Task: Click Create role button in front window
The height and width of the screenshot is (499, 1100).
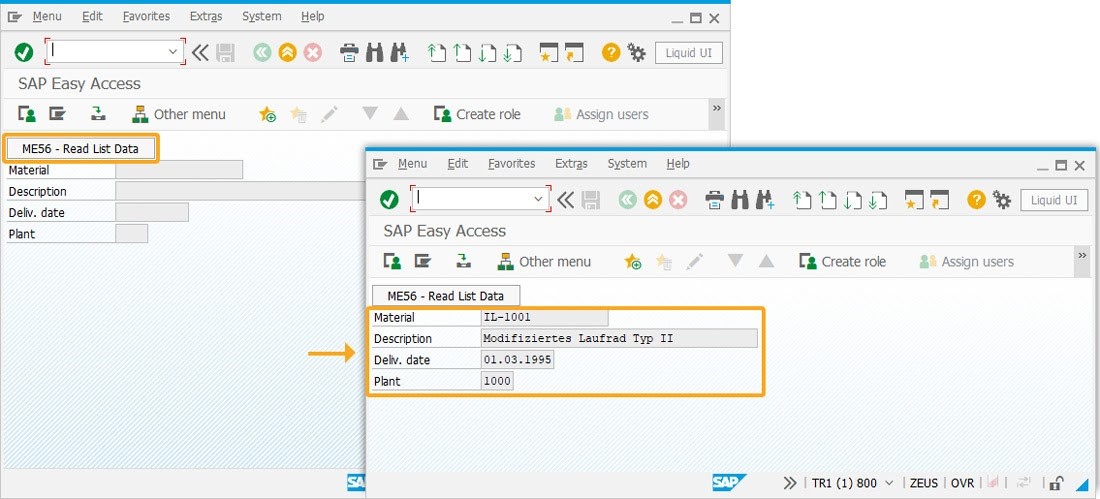Action: [x=843, y=262]
